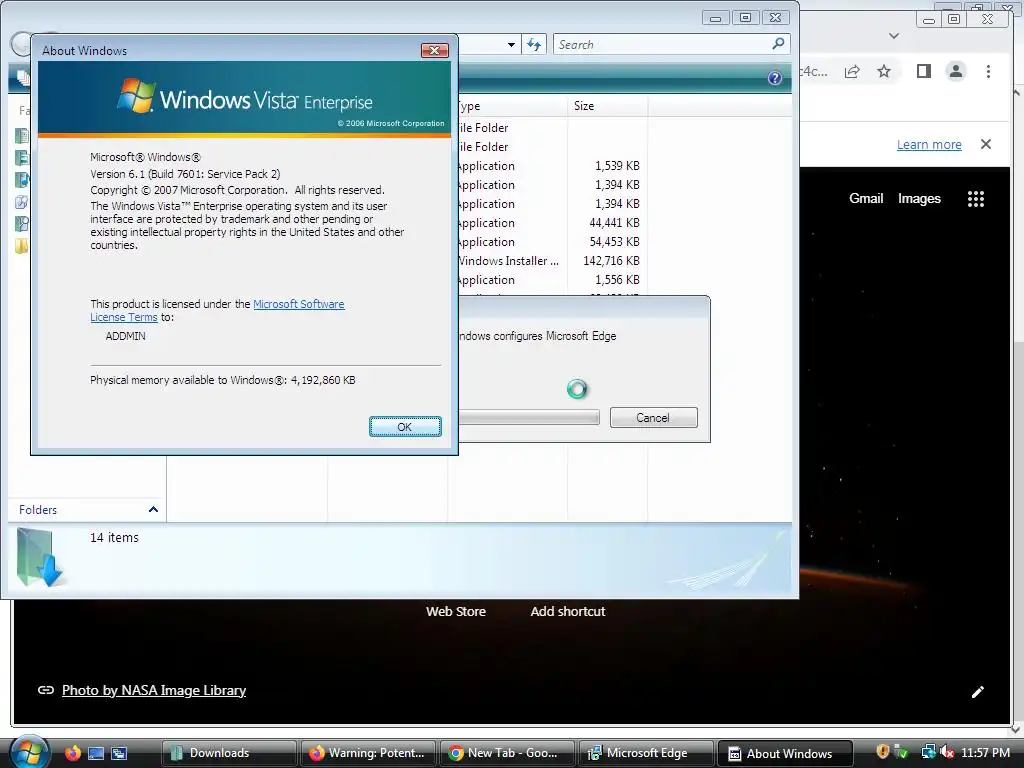Sort files by the Size column header

coord(607,106)
